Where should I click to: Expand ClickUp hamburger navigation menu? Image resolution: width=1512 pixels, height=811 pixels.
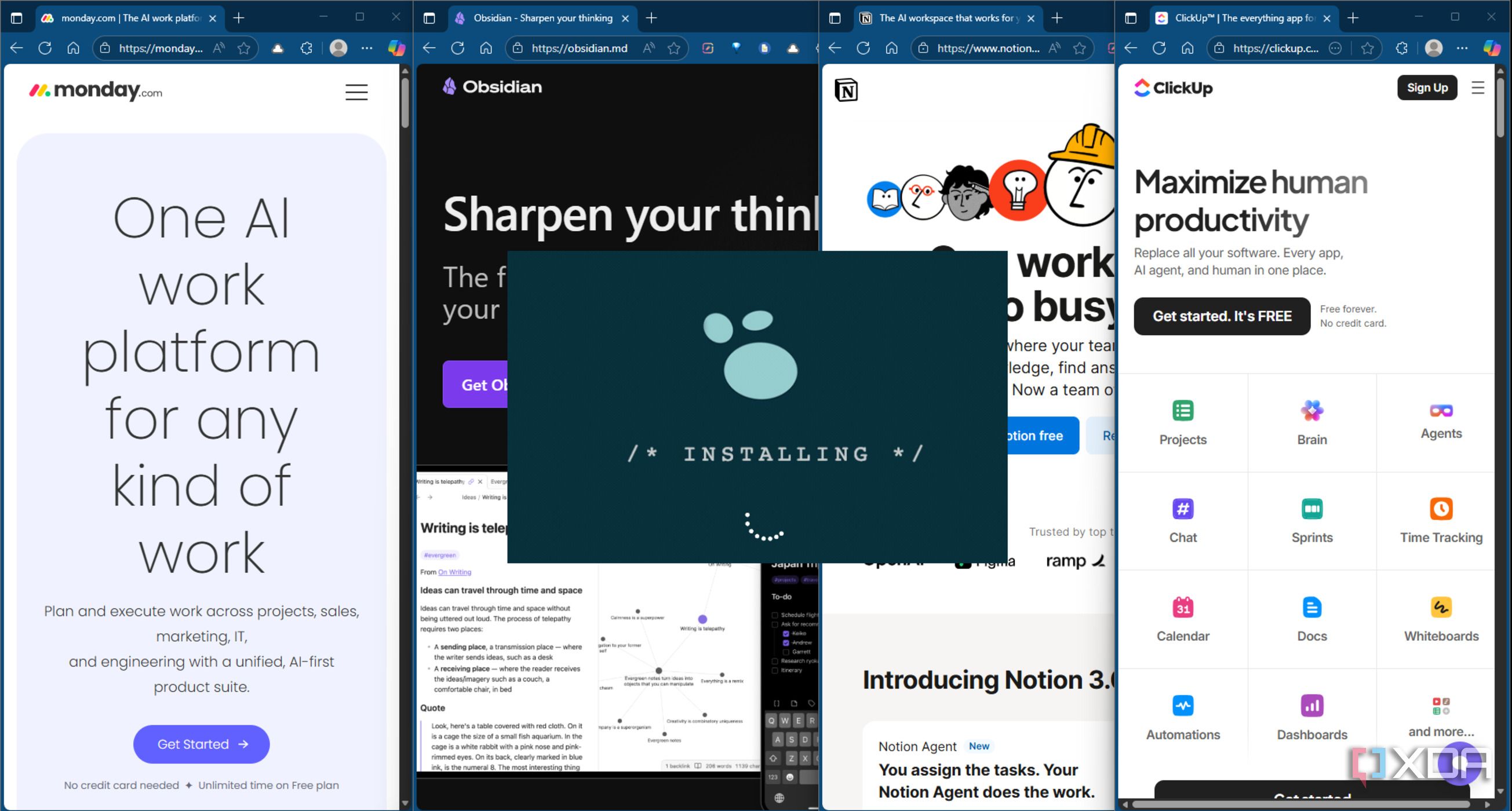tap(1477, 88)
